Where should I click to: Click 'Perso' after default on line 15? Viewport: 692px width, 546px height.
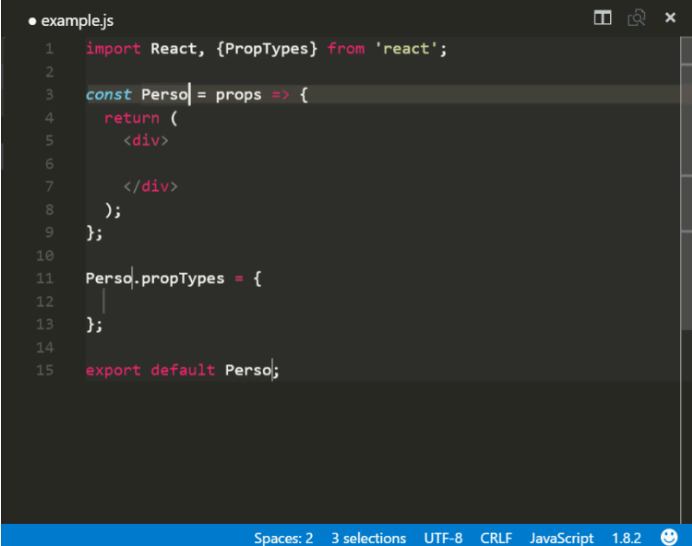pos(248,370)
